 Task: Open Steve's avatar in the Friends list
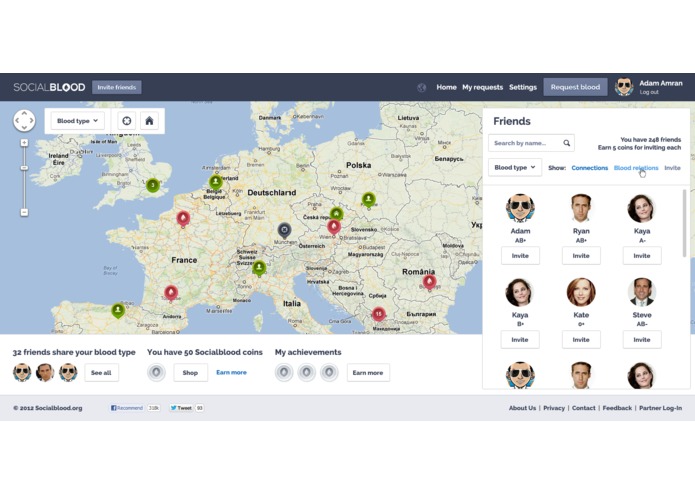point(642,292)
